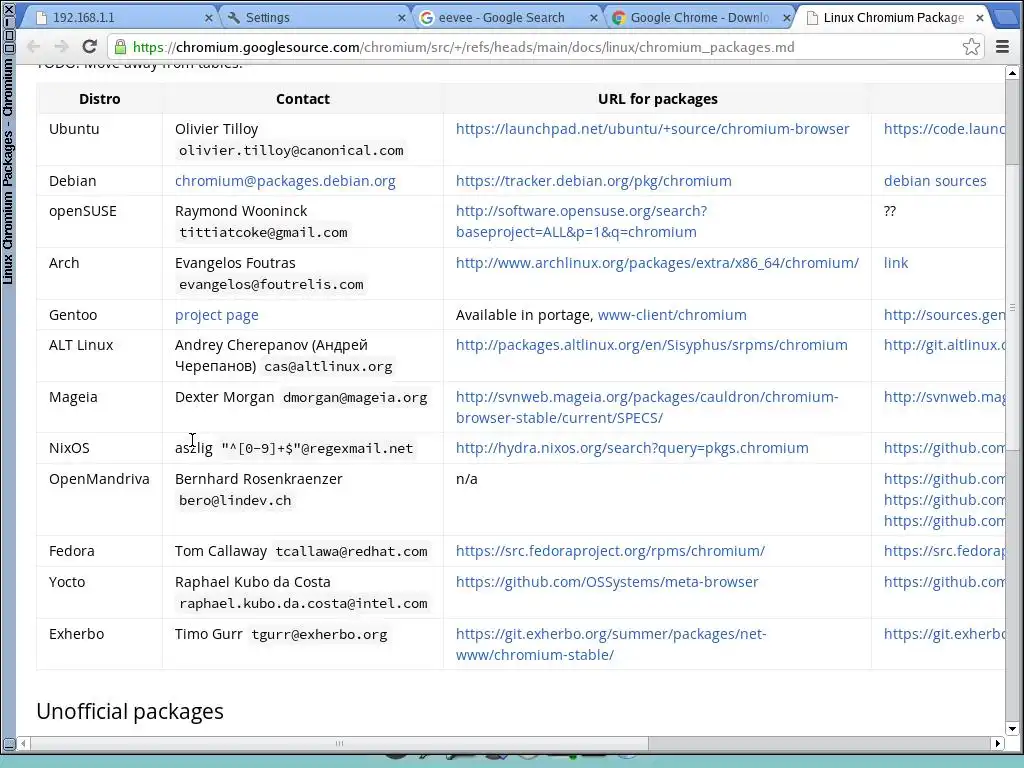This screenshot has height=768, width=1024.
Task: Close the 192.168.1.1 tab
Action: (x=208, y=18)
